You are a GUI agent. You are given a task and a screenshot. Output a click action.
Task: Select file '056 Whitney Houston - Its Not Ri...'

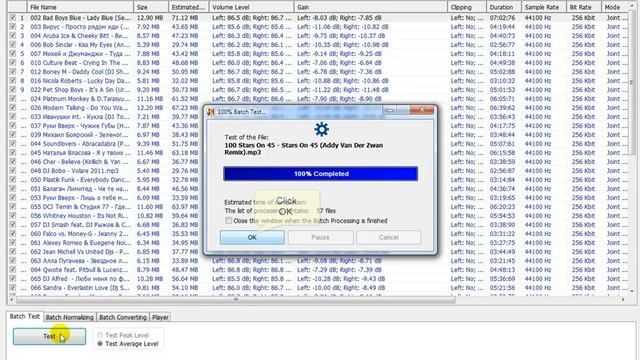[80, 216]
